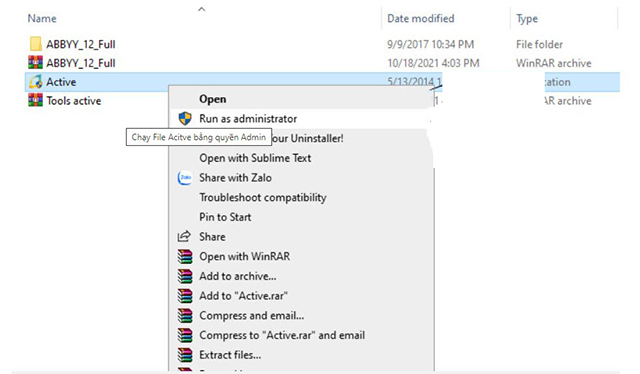
Task: Click WinRAR icon beside Open with WinRAR
Action: 185,256
